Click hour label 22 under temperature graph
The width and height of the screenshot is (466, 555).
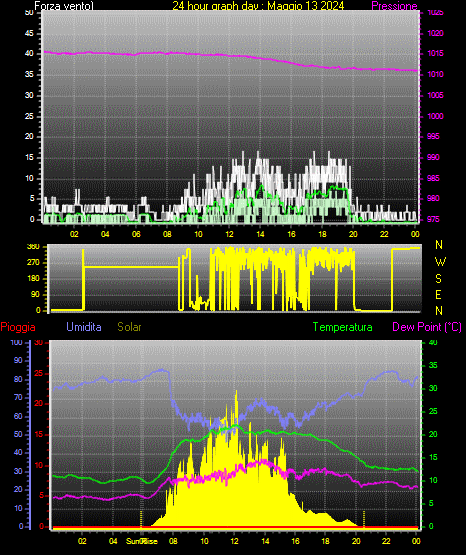[386, 541]
